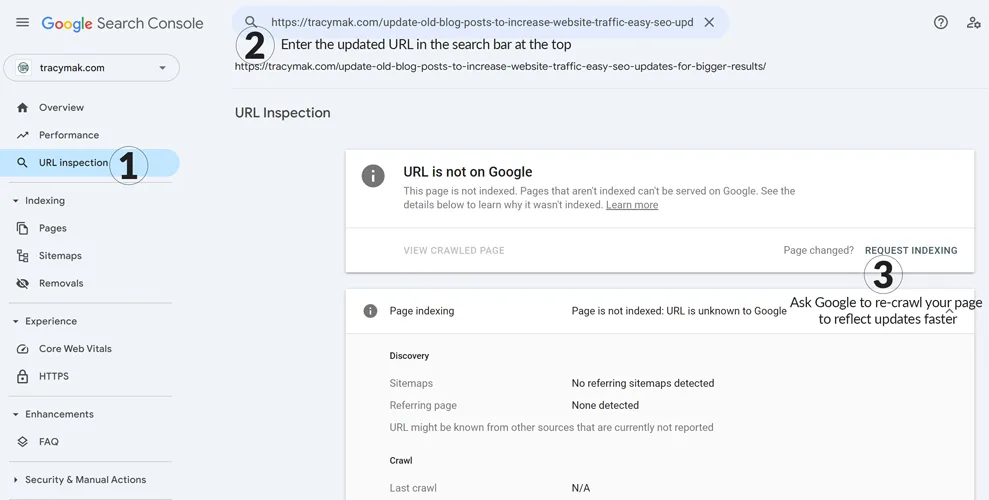Clear the inspected URL with the X
The image size is (989, 500).
(709, 22)
